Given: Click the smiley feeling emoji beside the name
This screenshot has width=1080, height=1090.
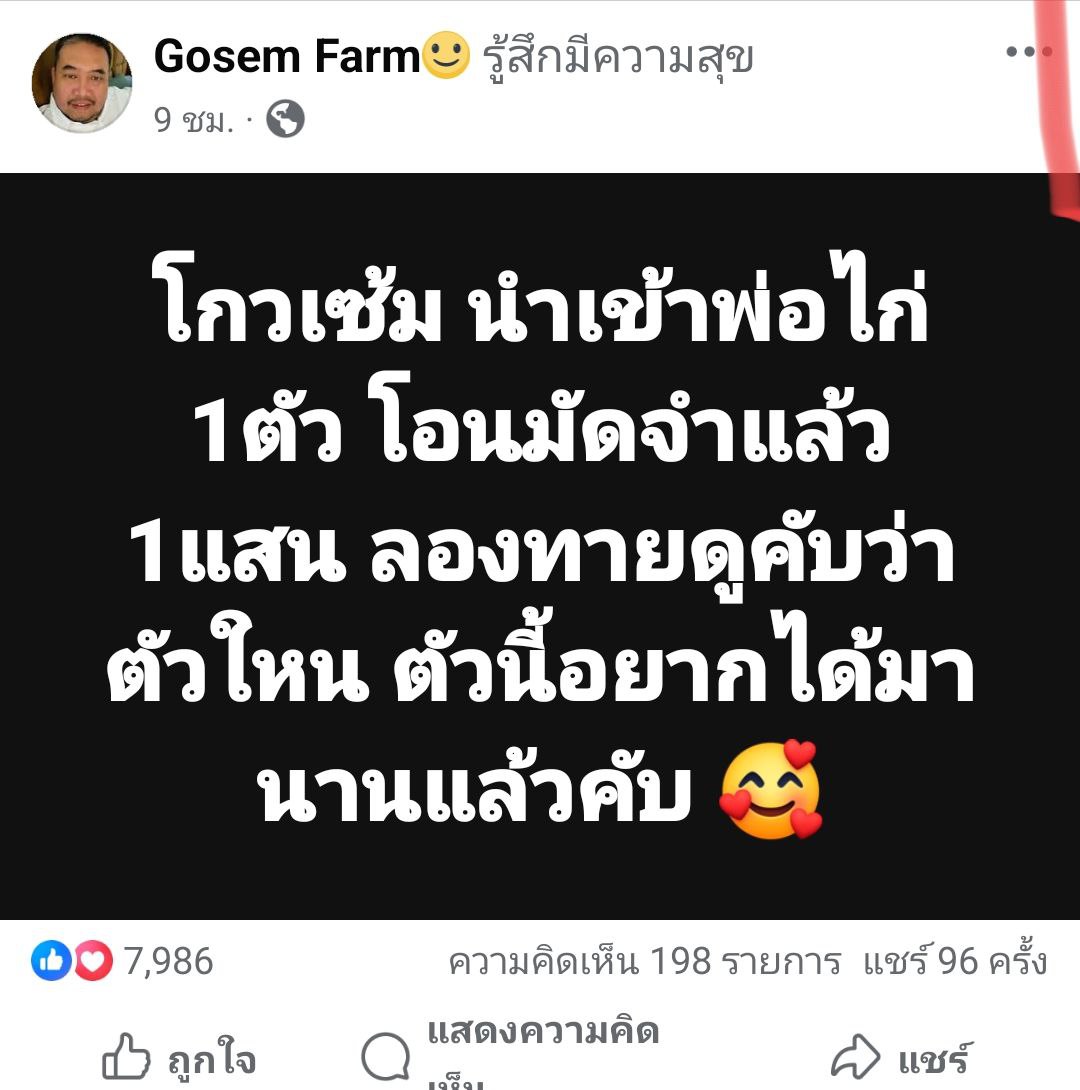Looking at the screenshot, I should 446,55.
